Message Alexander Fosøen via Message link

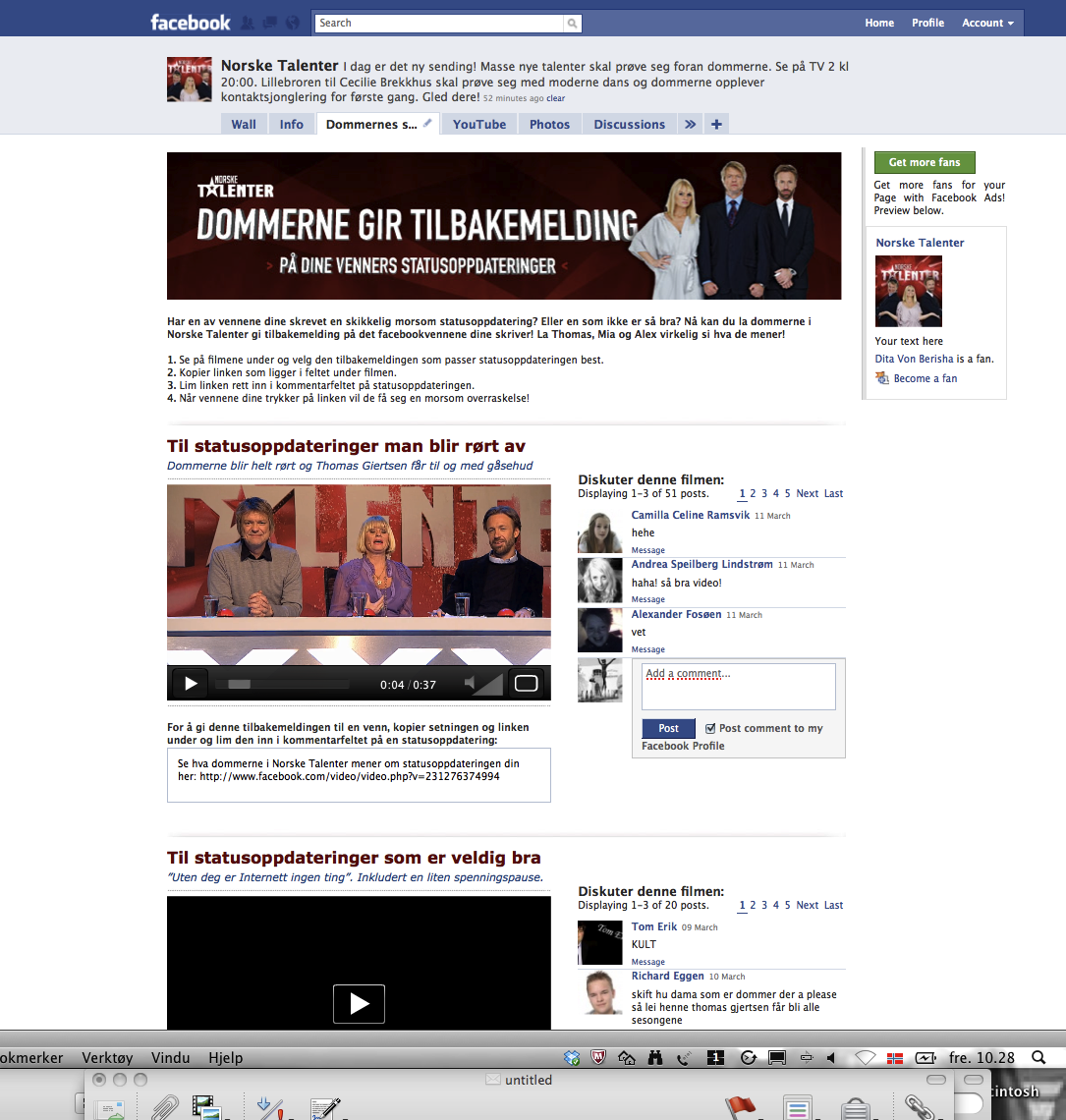[x=648, y=649]
